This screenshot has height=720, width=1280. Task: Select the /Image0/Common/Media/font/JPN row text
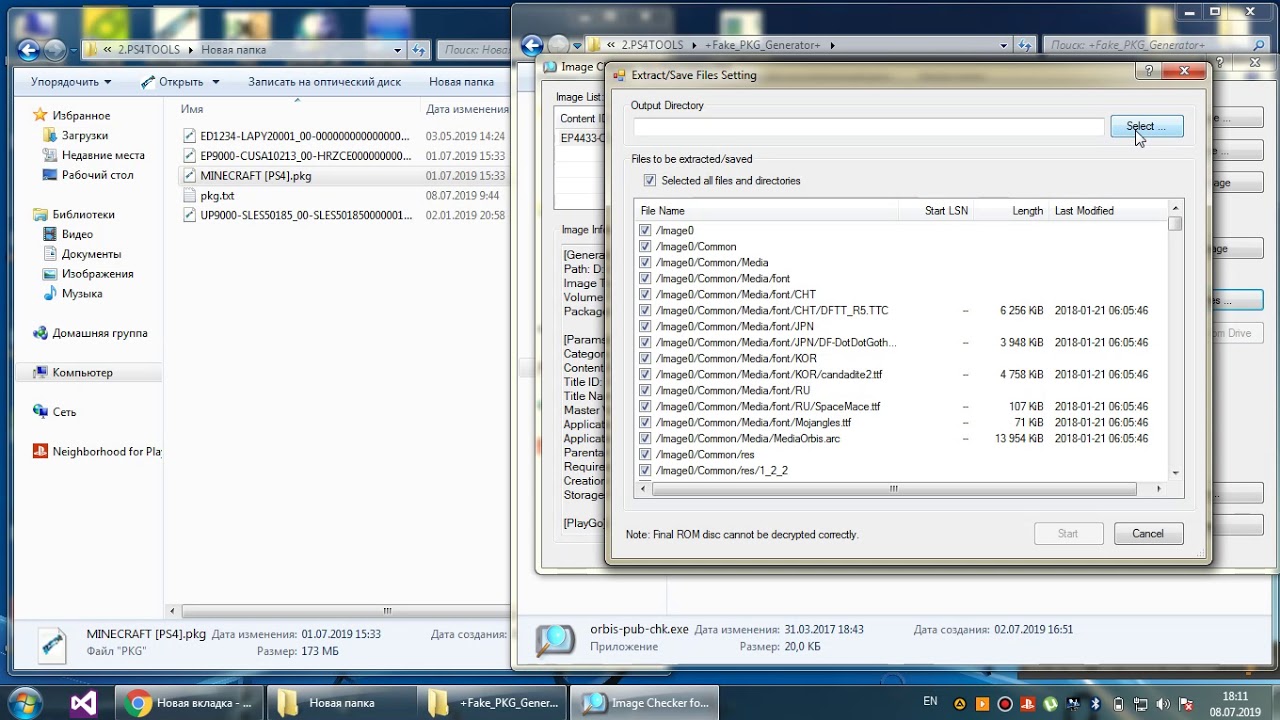click(x=735, y=327)
